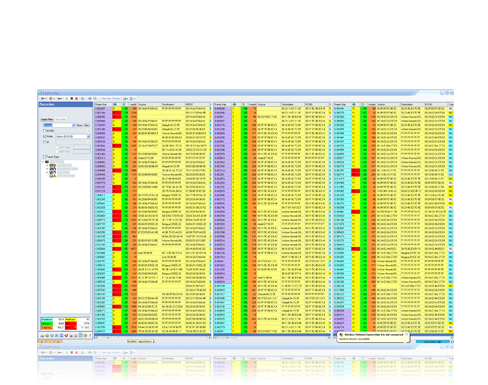Click the black square pause icon in toolbar
Viewport: 488px width, 385px height.
click(x=72, y=98)
